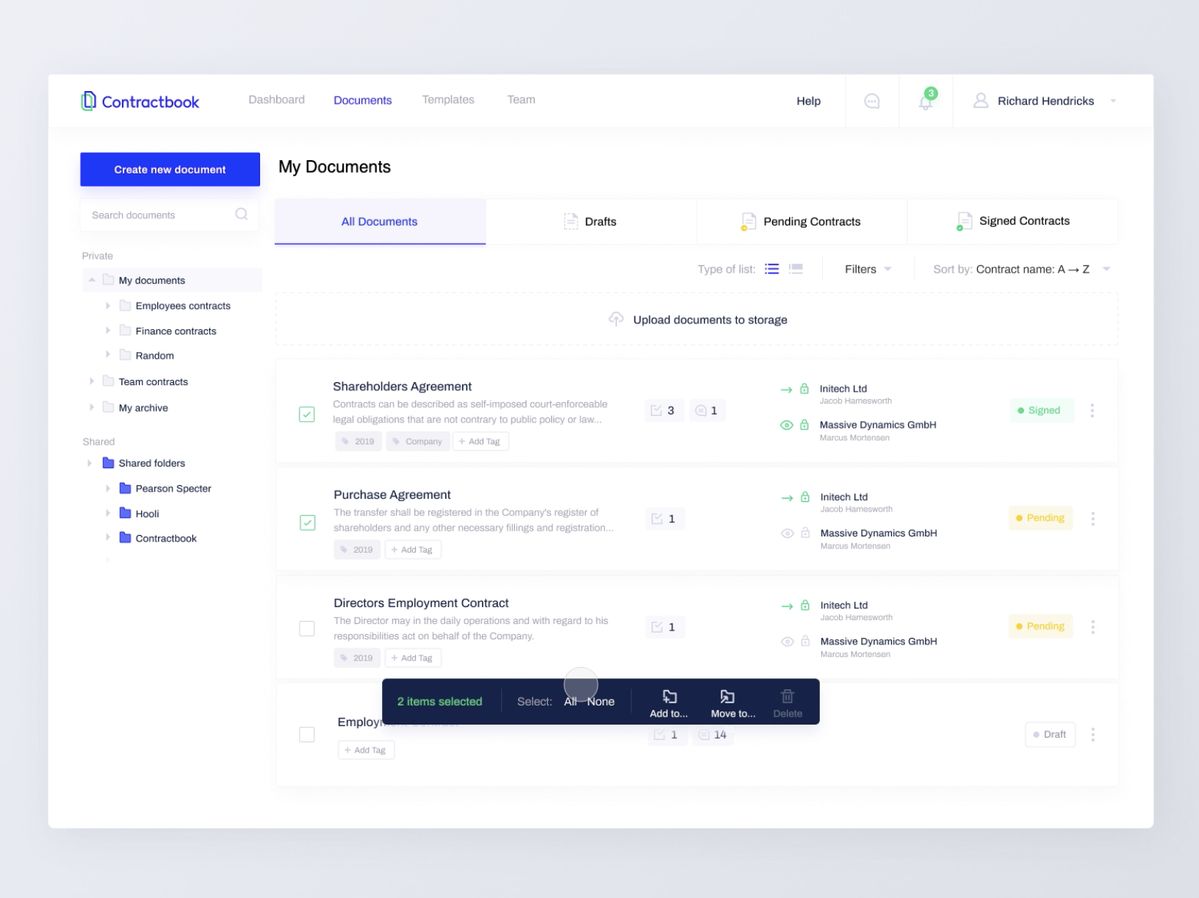Click the Move to folder icon
Screen dimensions: 1199x898
[727, 697]
